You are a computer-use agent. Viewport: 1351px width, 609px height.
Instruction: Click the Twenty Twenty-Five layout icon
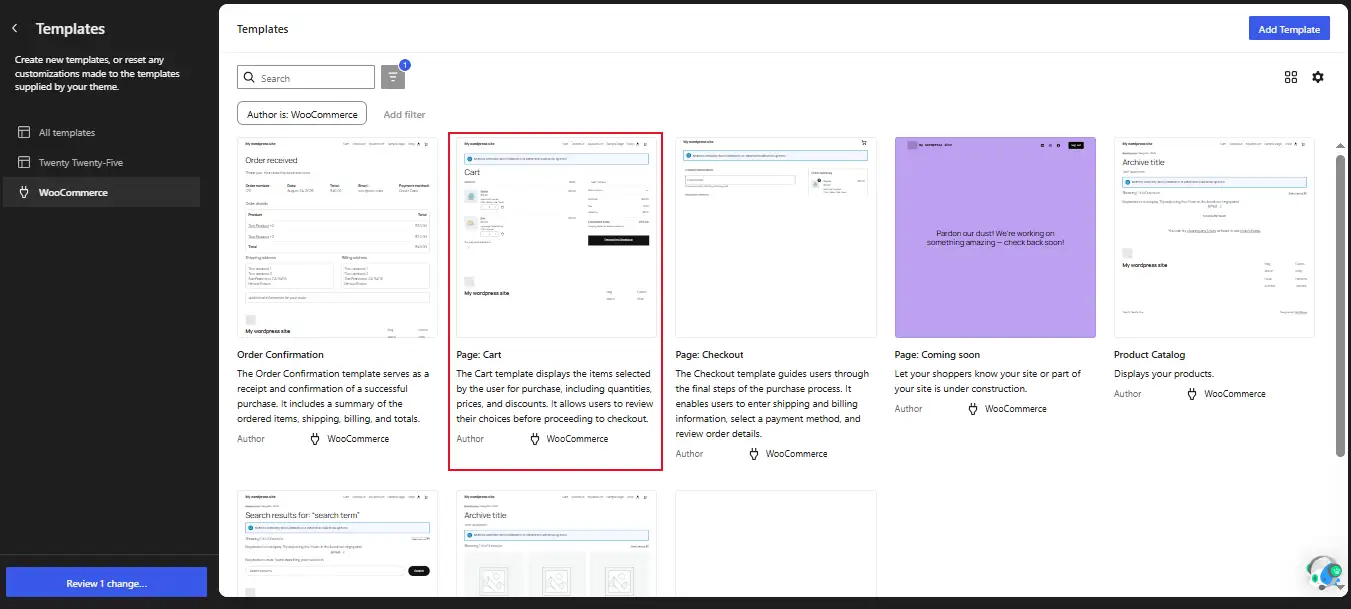click(24, 162)
